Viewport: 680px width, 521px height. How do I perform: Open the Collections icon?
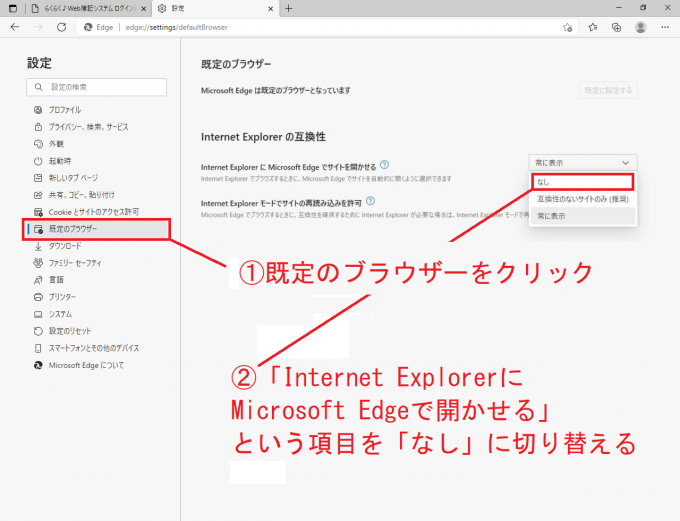pos(616,27)
